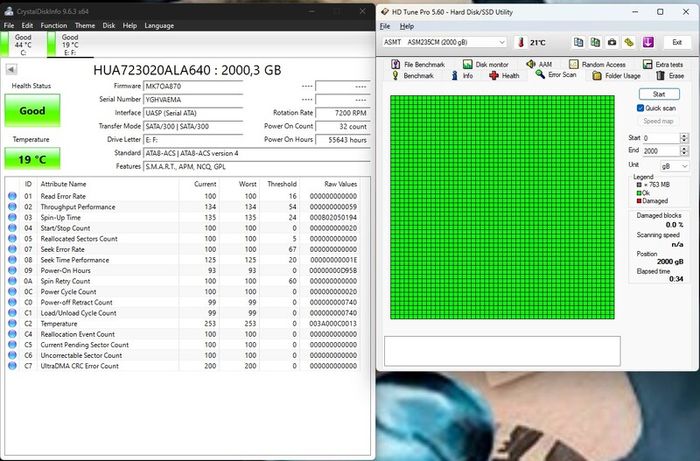This screenshot has width=700, height=461.
Task: Open the File Benchmark tab in HD Tune
Action: point(418,64)
